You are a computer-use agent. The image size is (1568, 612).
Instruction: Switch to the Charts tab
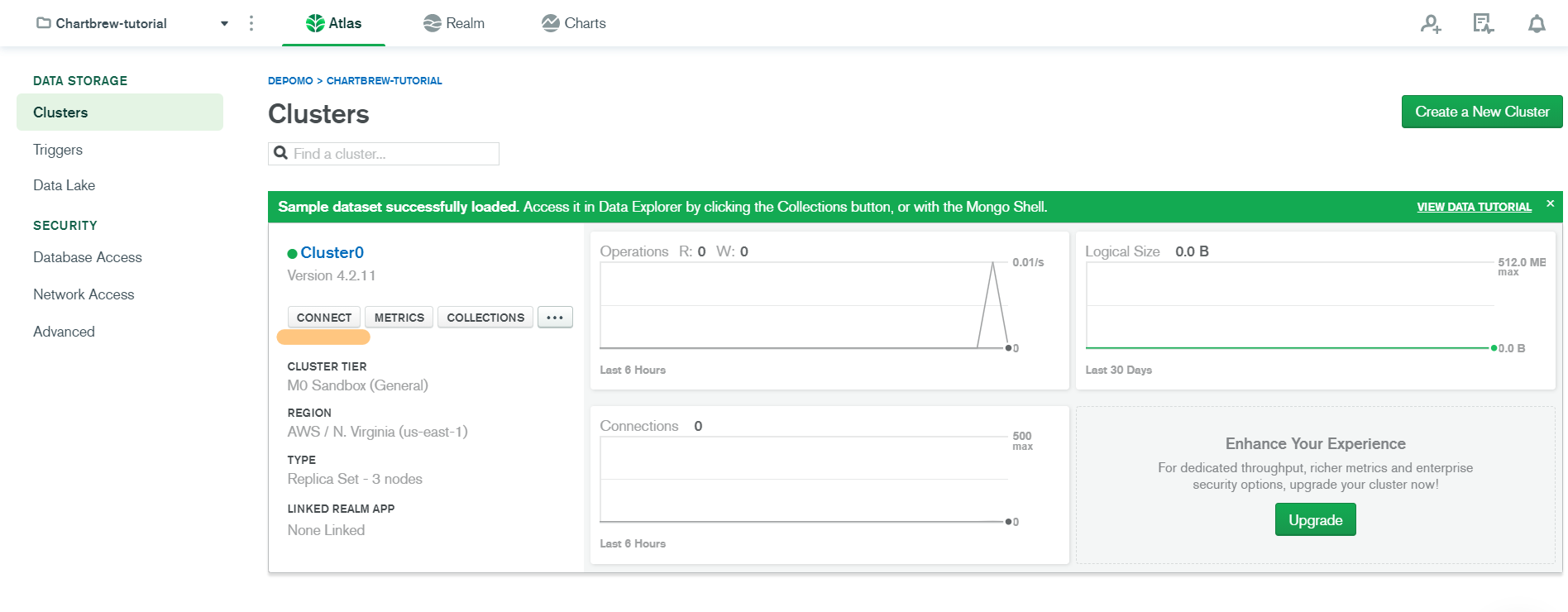coord(574,23)
